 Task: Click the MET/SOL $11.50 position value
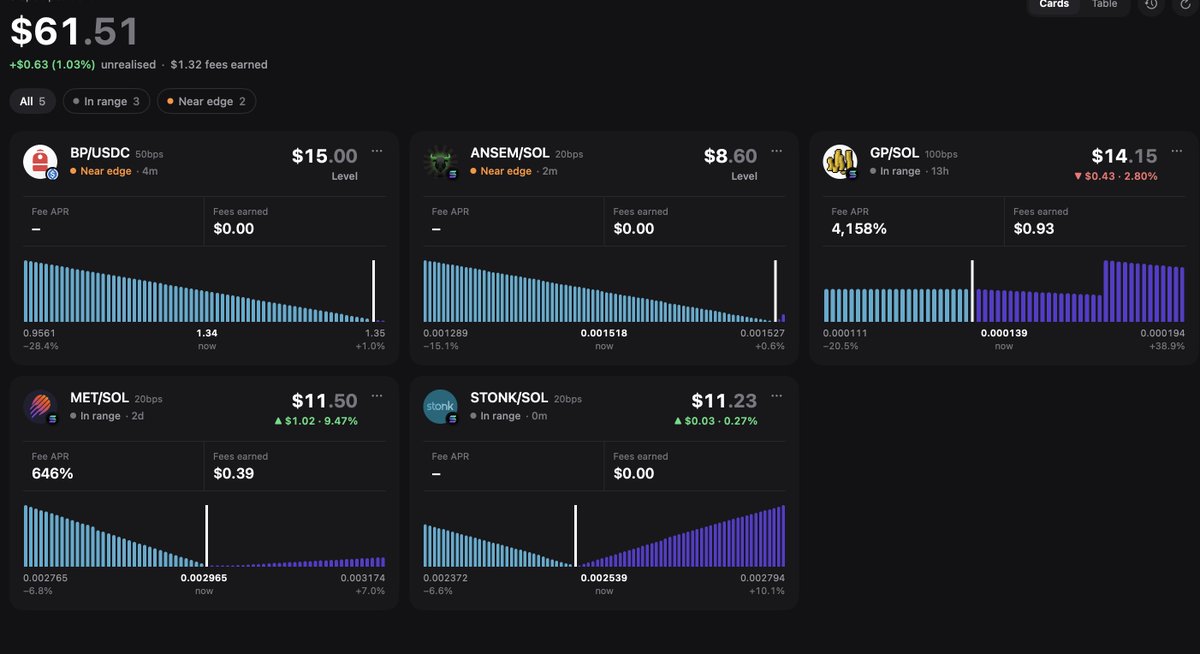324,401
